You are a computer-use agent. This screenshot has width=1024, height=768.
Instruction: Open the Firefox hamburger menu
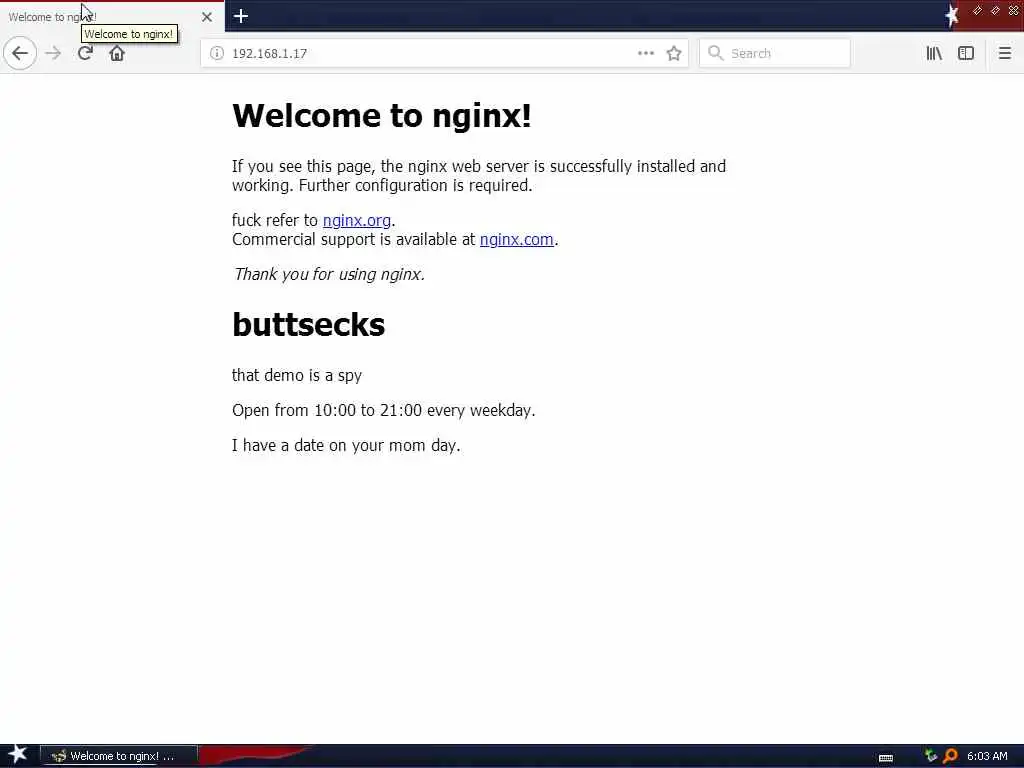(x=1004, y=53)
